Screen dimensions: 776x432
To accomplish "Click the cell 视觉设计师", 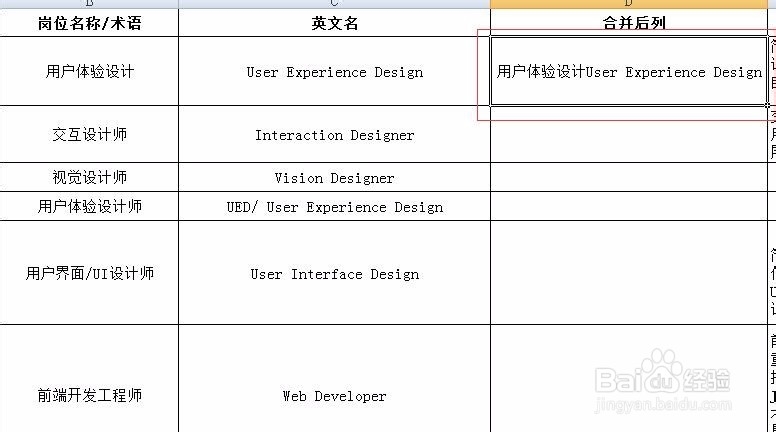I will coord(89,177).
